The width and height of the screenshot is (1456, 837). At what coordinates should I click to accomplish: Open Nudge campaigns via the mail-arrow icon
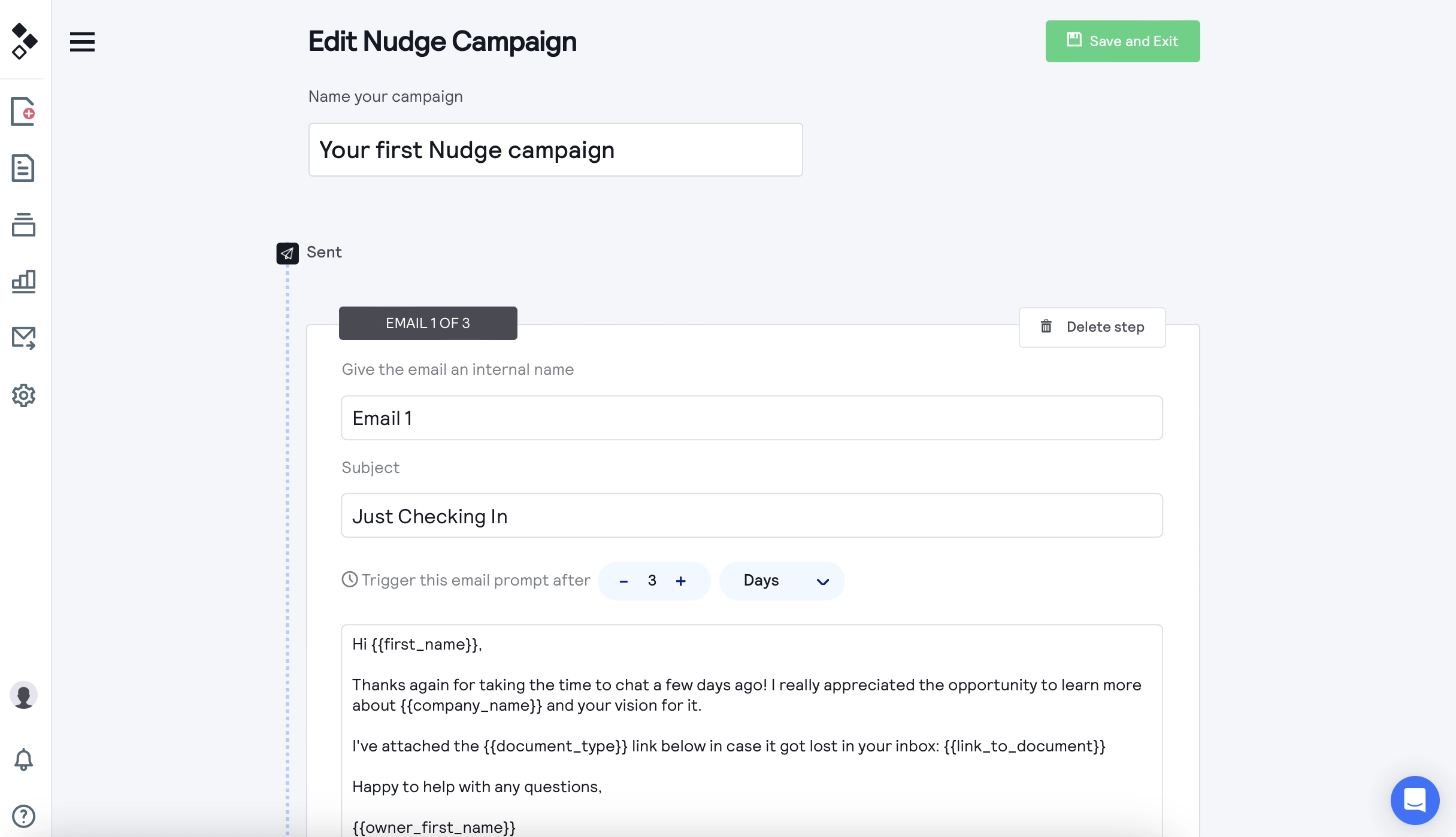pos(23,338)
